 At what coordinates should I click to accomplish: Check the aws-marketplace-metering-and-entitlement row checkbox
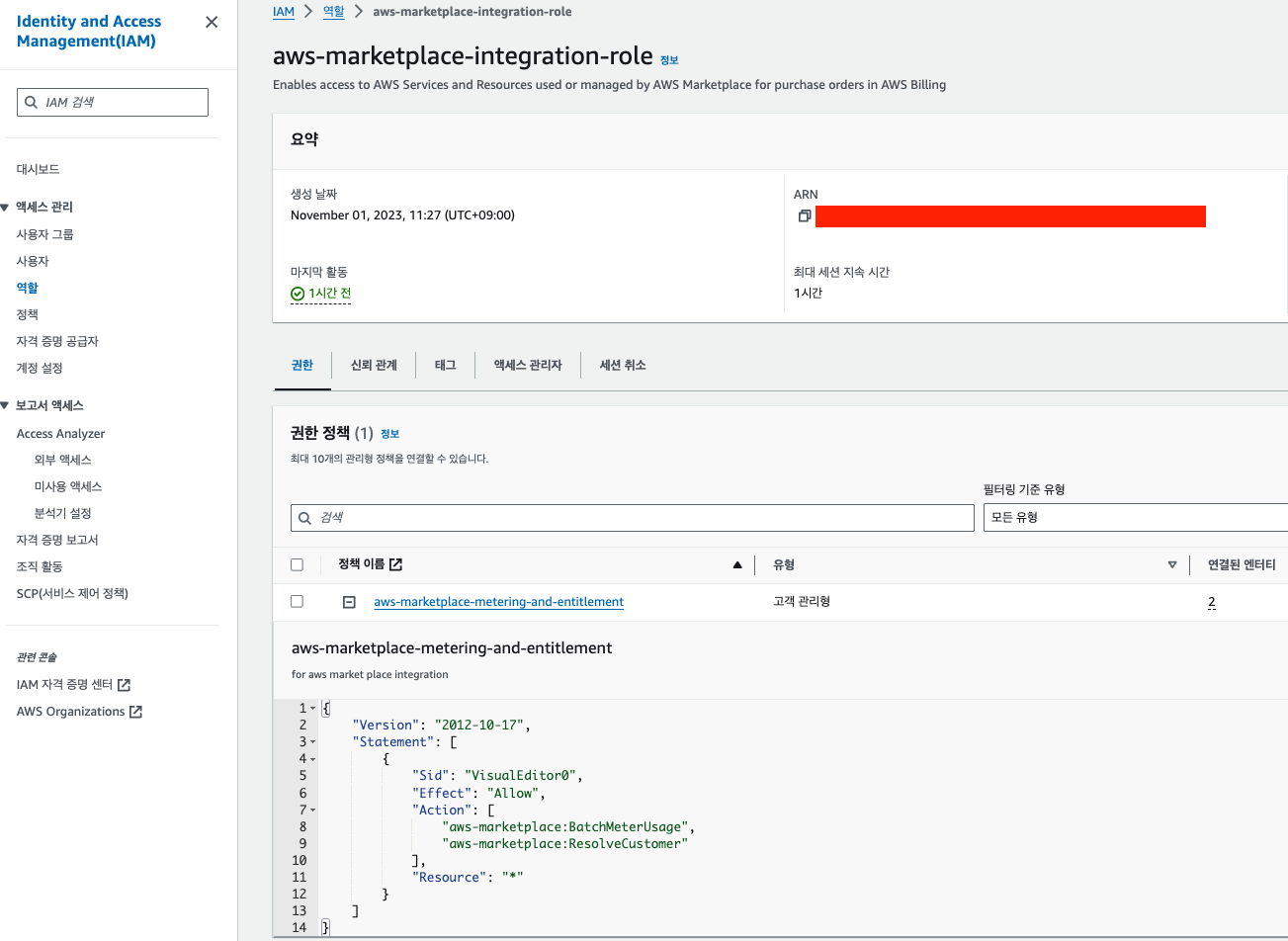point(297,601)
